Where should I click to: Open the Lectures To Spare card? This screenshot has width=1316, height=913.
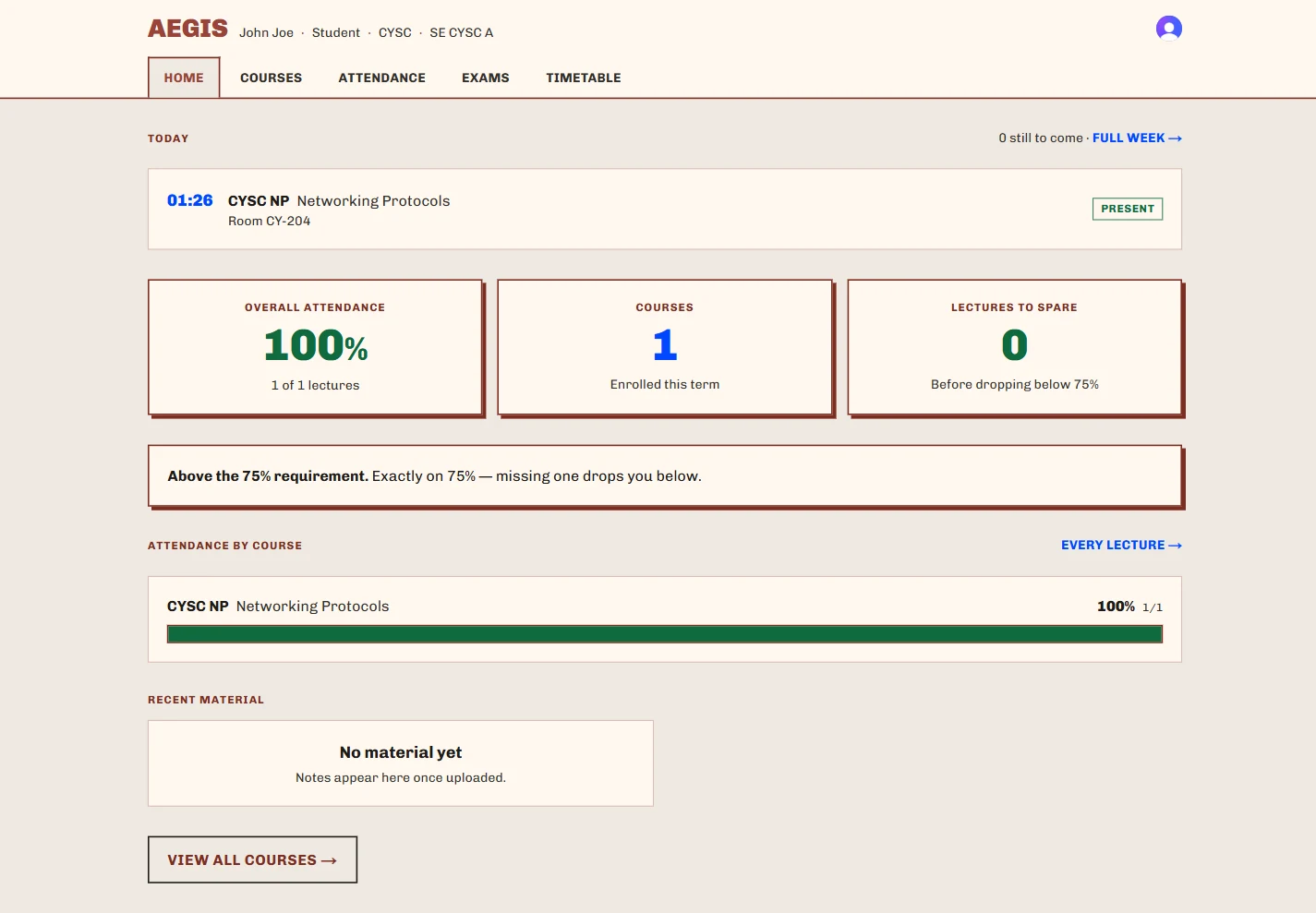tap(1014, 347)
